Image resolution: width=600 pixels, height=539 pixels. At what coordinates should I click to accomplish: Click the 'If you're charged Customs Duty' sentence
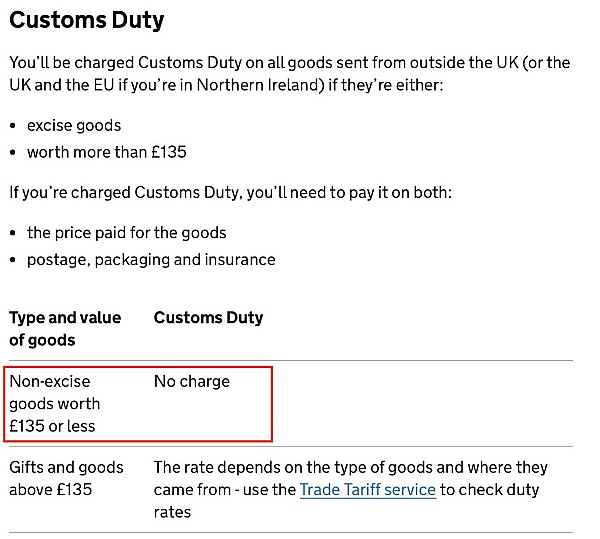pos(230,192)
